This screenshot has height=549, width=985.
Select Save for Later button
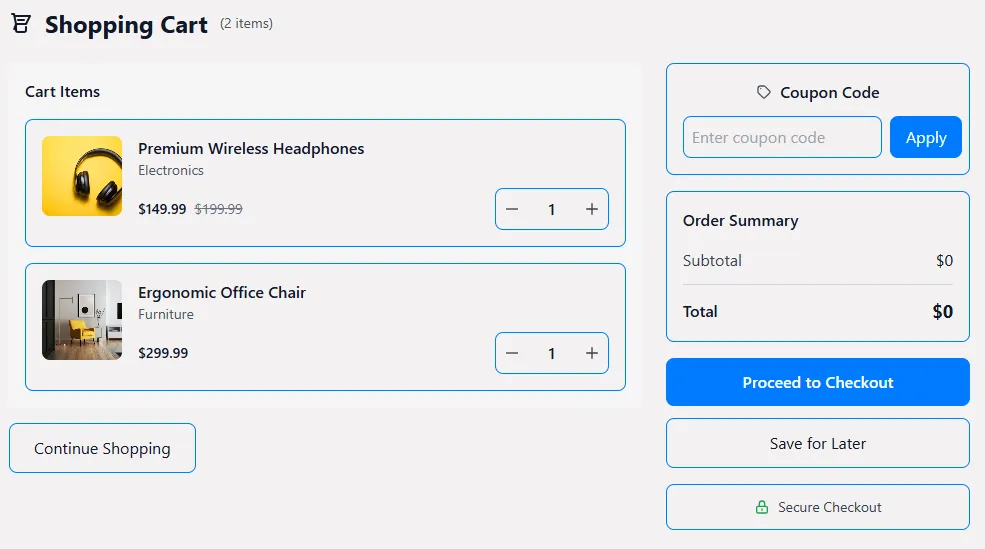pyautogui.click(x=817, y=443)
